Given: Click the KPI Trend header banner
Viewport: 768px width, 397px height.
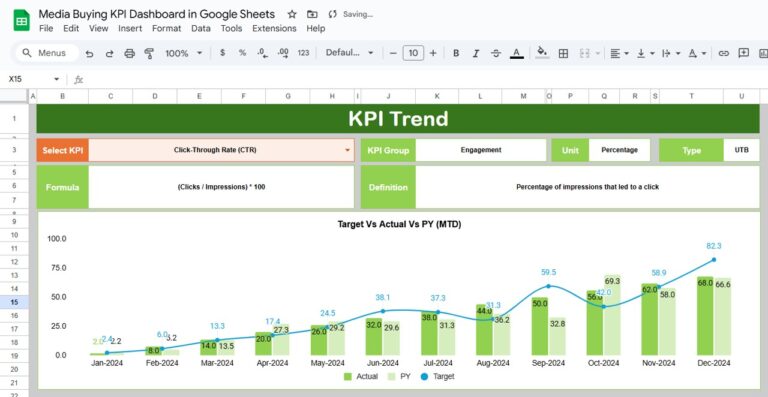Looking at the screenshot, I should [398, 118].
